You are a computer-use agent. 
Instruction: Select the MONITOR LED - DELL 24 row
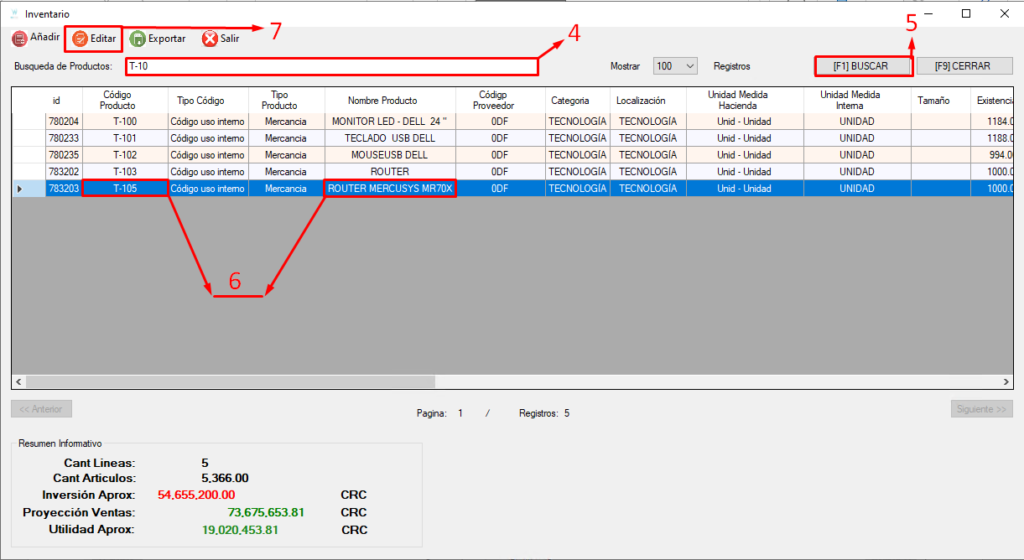tap(390, 121)
